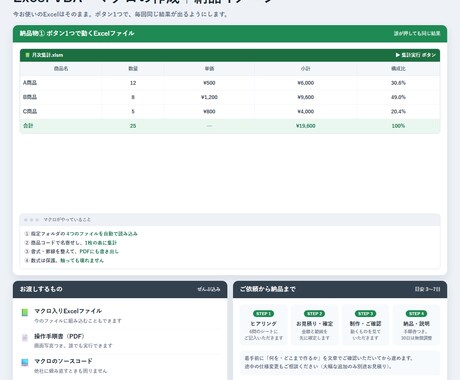Click the ボタン1つで動くExcelファイル banner heading
Viewport: 460px width, 380px height.
coord(90,33)
